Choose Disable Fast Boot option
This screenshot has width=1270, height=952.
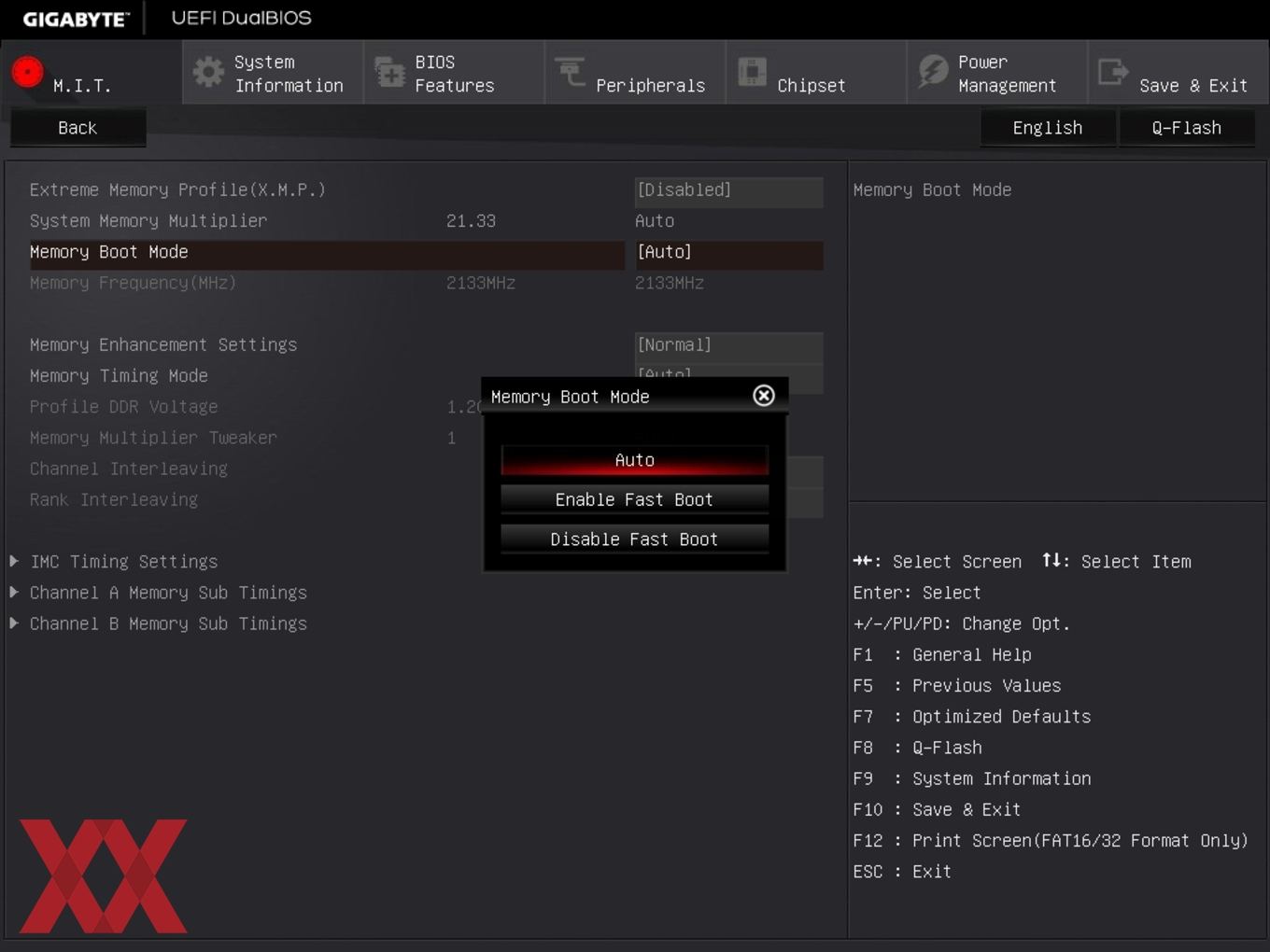(x=635, y=539)
